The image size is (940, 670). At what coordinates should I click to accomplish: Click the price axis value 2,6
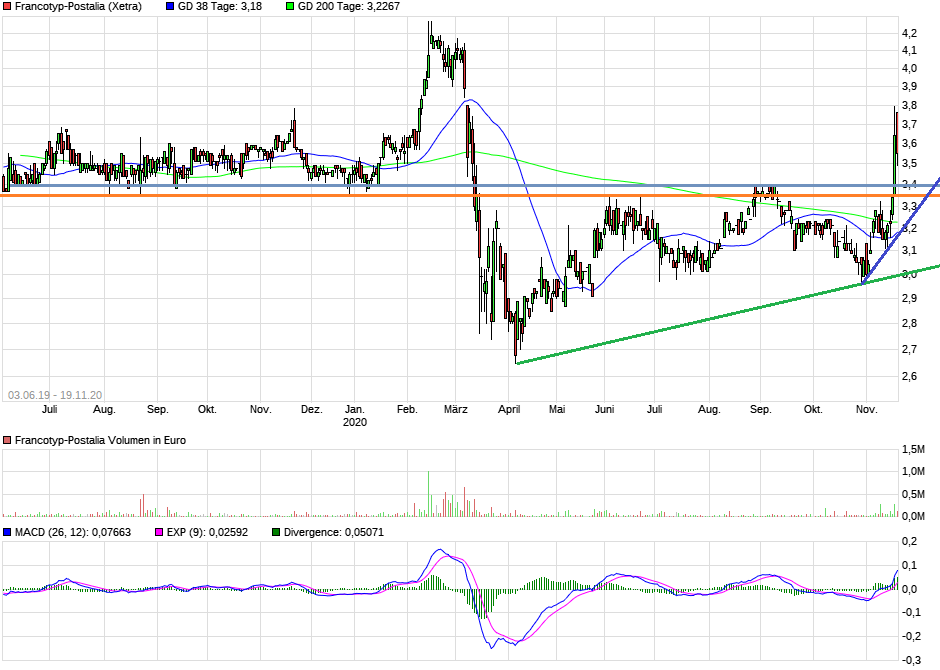[909, 376]
